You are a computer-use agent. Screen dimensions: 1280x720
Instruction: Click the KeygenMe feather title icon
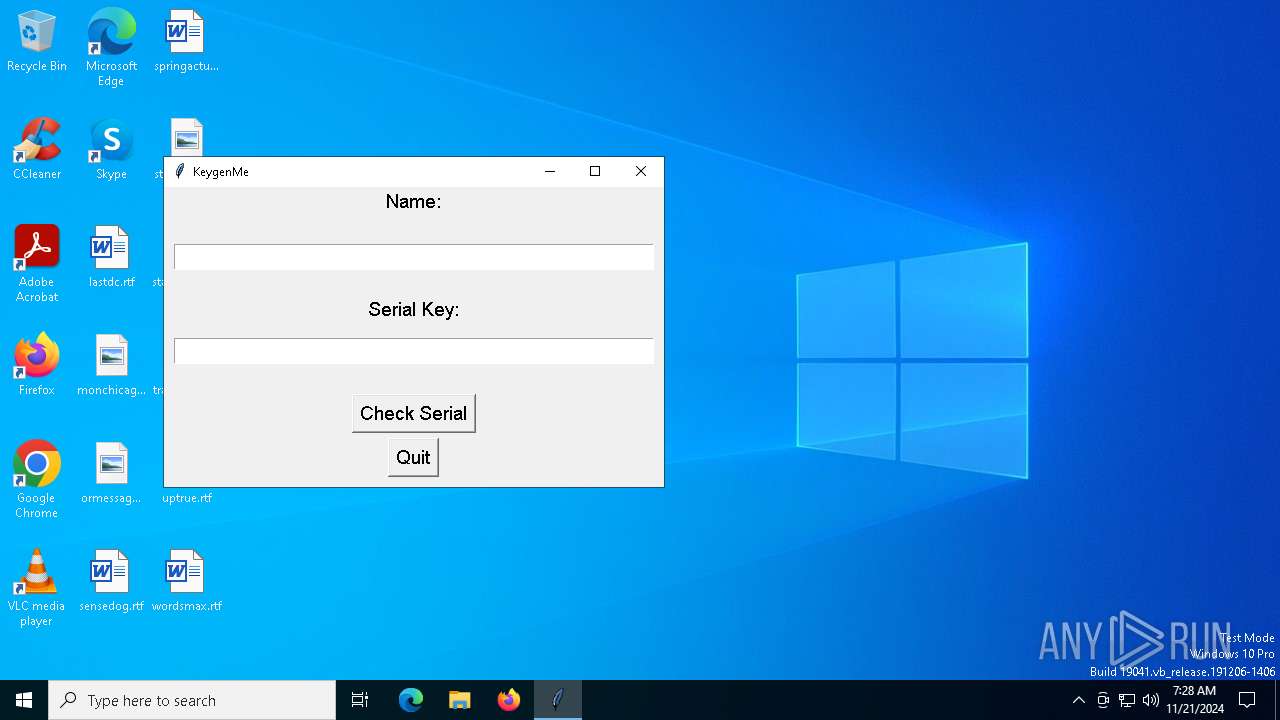click(180, 172)
